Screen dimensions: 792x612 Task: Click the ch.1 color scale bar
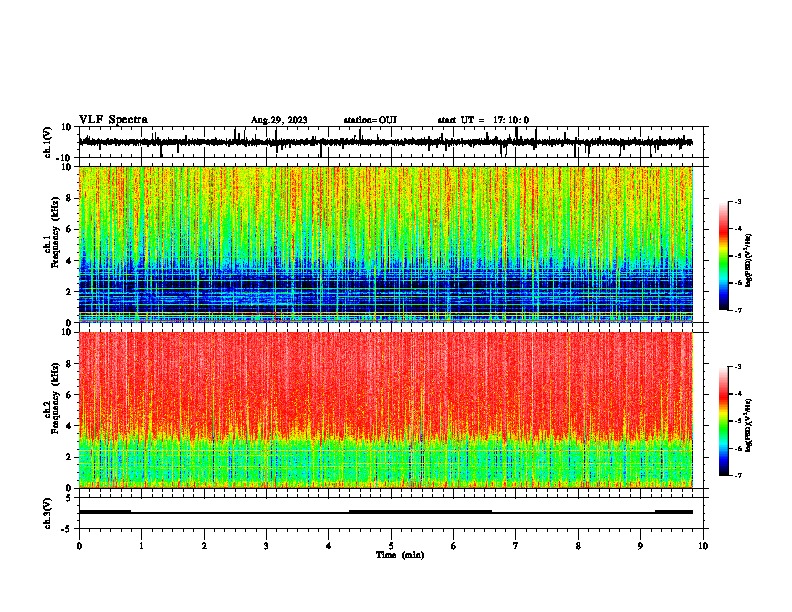coord(723,256)
